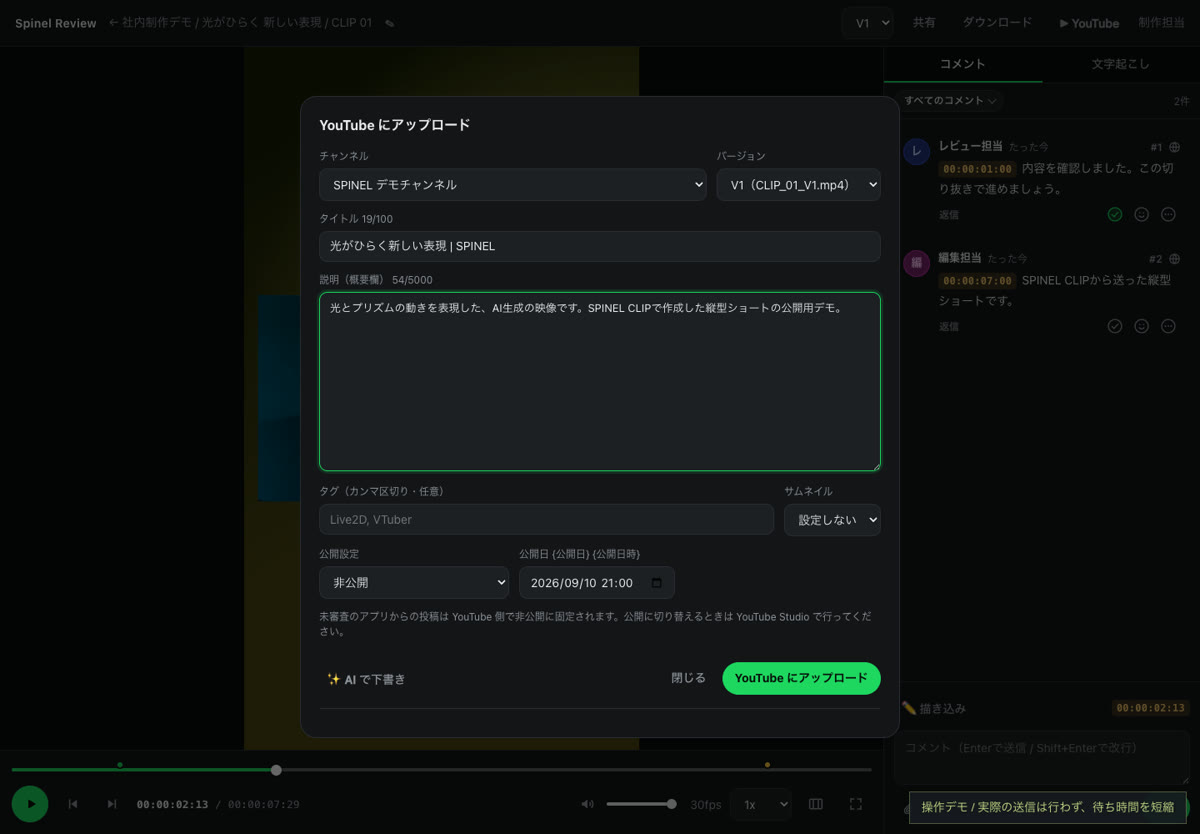Image resolution: width=1200 pixels, height=834 pixels.
Task: Step to the next frame
Action: click(x=112, y=804)
